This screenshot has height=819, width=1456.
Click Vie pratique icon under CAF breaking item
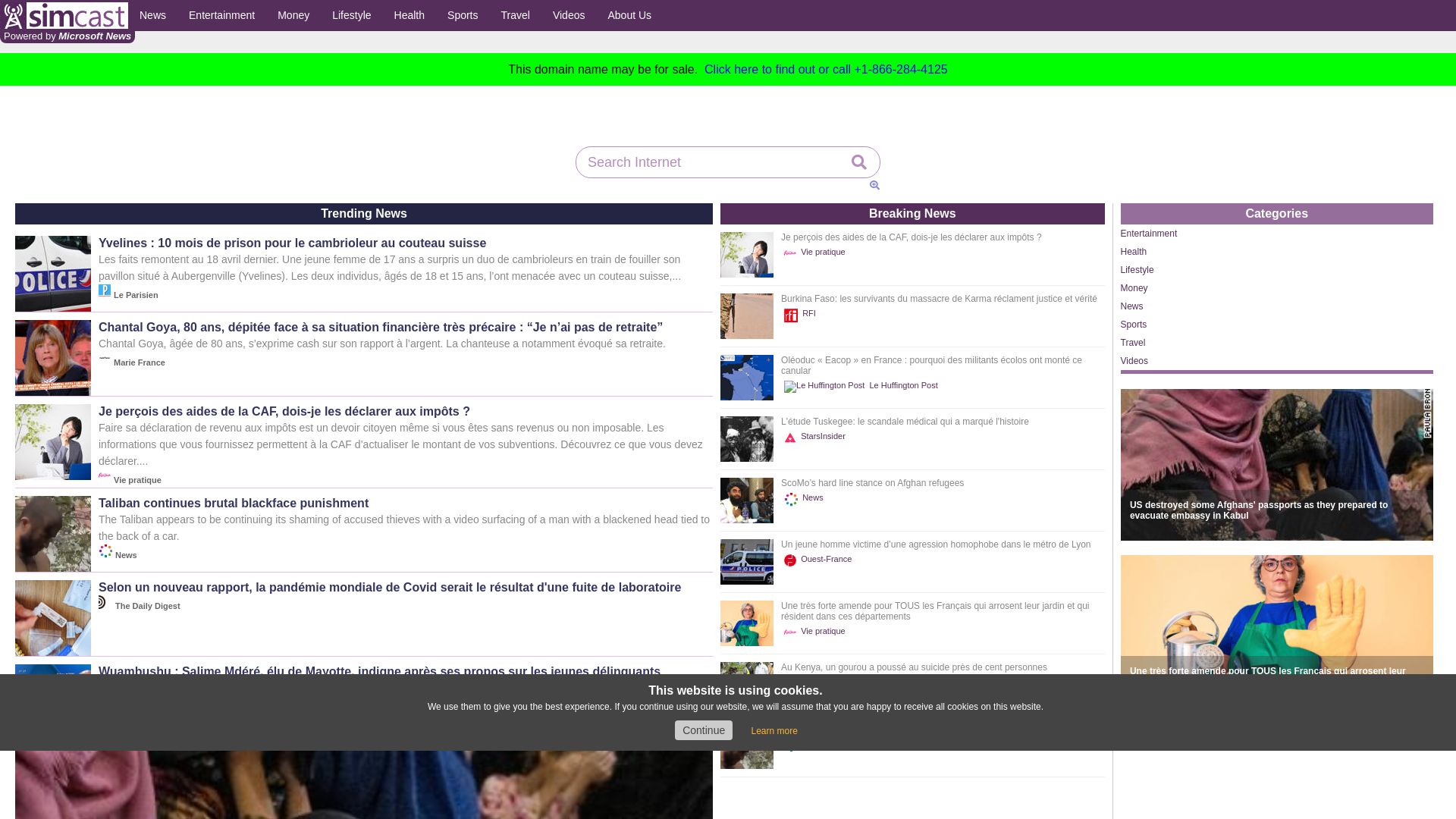790,253
